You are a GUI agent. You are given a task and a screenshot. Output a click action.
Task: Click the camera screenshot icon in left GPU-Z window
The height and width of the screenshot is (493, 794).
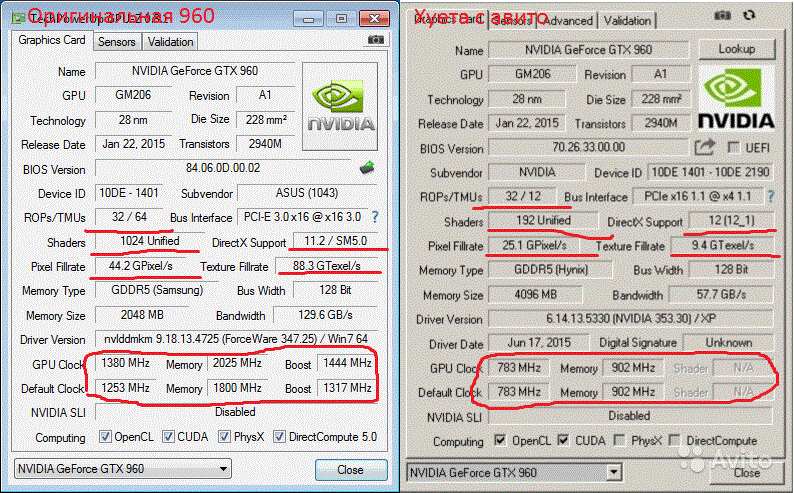[x=375, y=39]
